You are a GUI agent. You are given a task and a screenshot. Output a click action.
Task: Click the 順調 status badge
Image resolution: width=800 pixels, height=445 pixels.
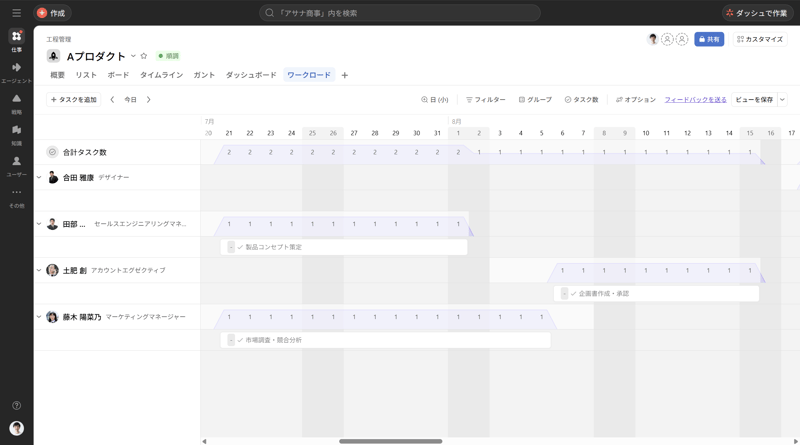click(x=168, y=56)
